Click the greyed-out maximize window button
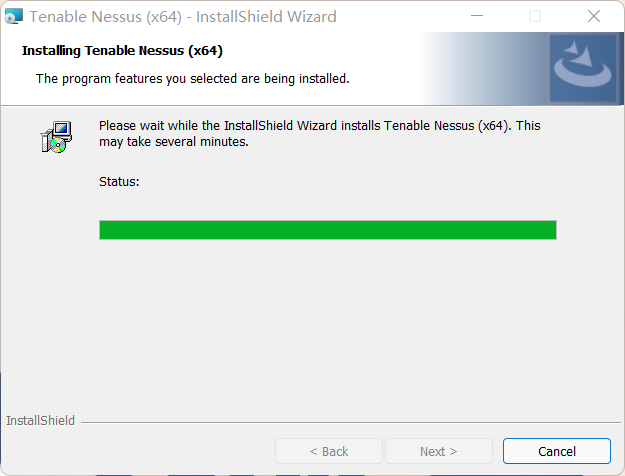625x476 pixels. [535, 16]
